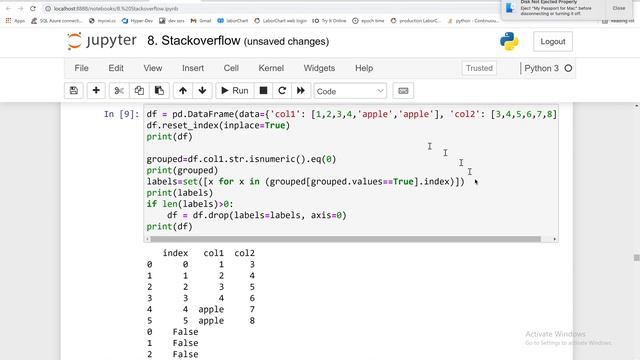Click the line grouped=df.col1.str.isnumeric().eq(0)

(241, 159)
